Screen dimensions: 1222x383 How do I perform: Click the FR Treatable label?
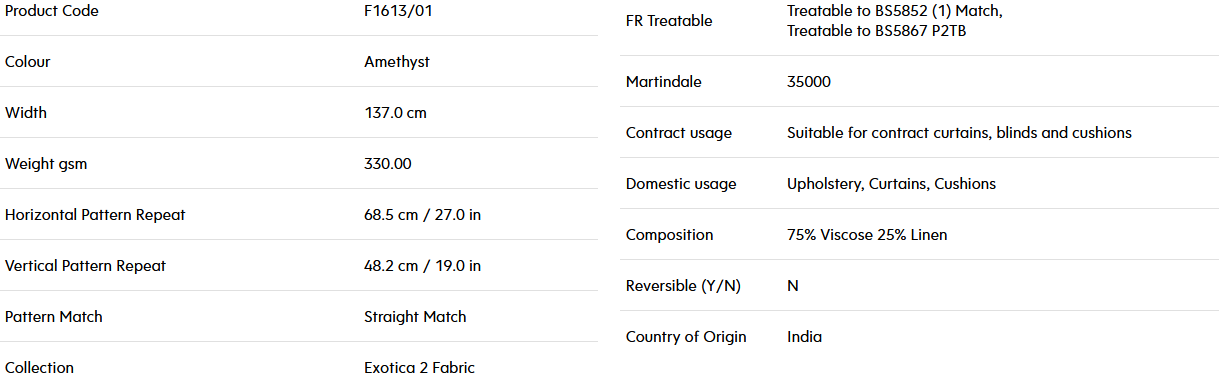[669, 21]
